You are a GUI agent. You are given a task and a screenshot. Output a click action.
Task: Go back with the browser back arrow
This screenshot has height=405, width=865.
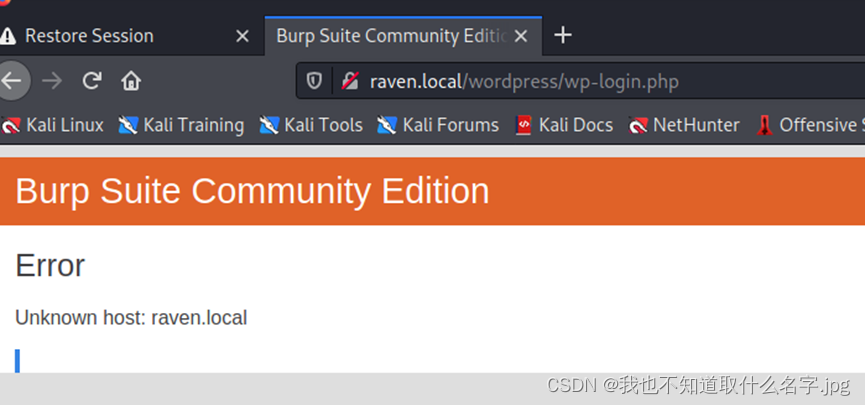[x=11, y=81]
